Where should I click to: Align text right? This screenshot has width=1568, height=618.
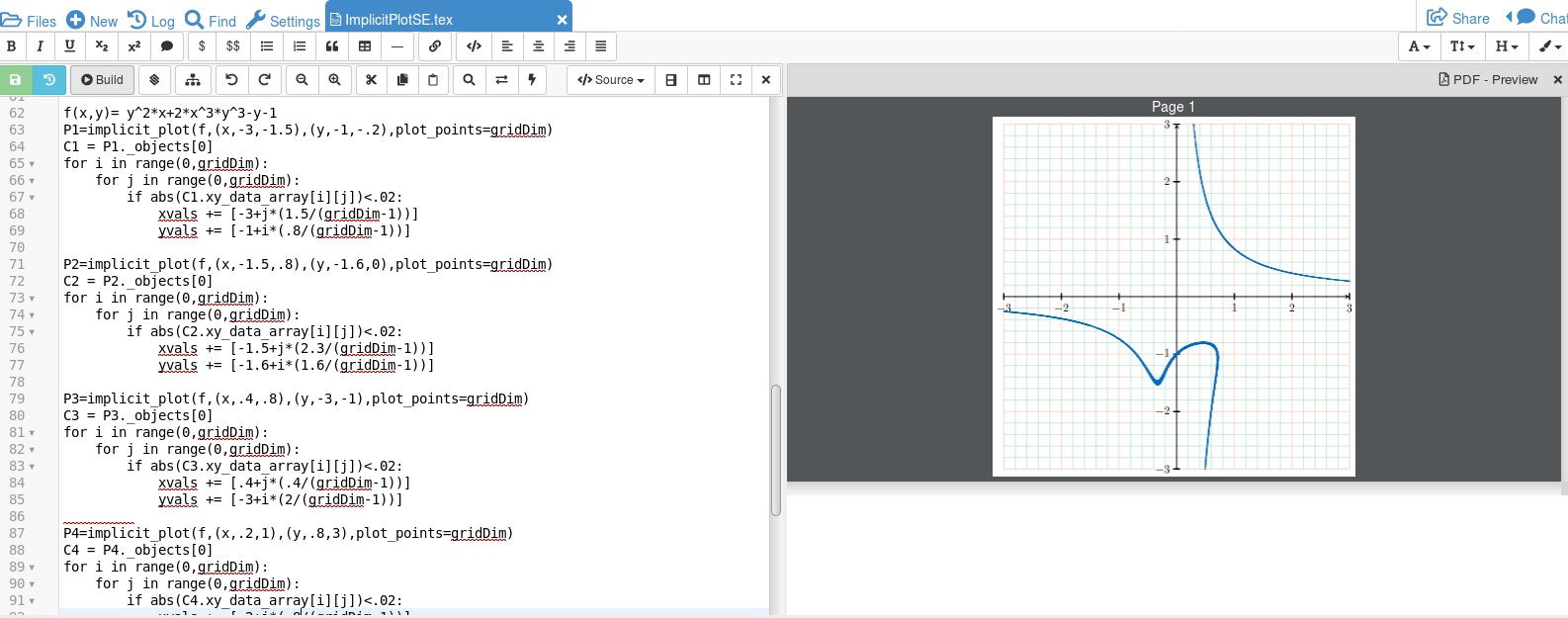tap(569, 45)
